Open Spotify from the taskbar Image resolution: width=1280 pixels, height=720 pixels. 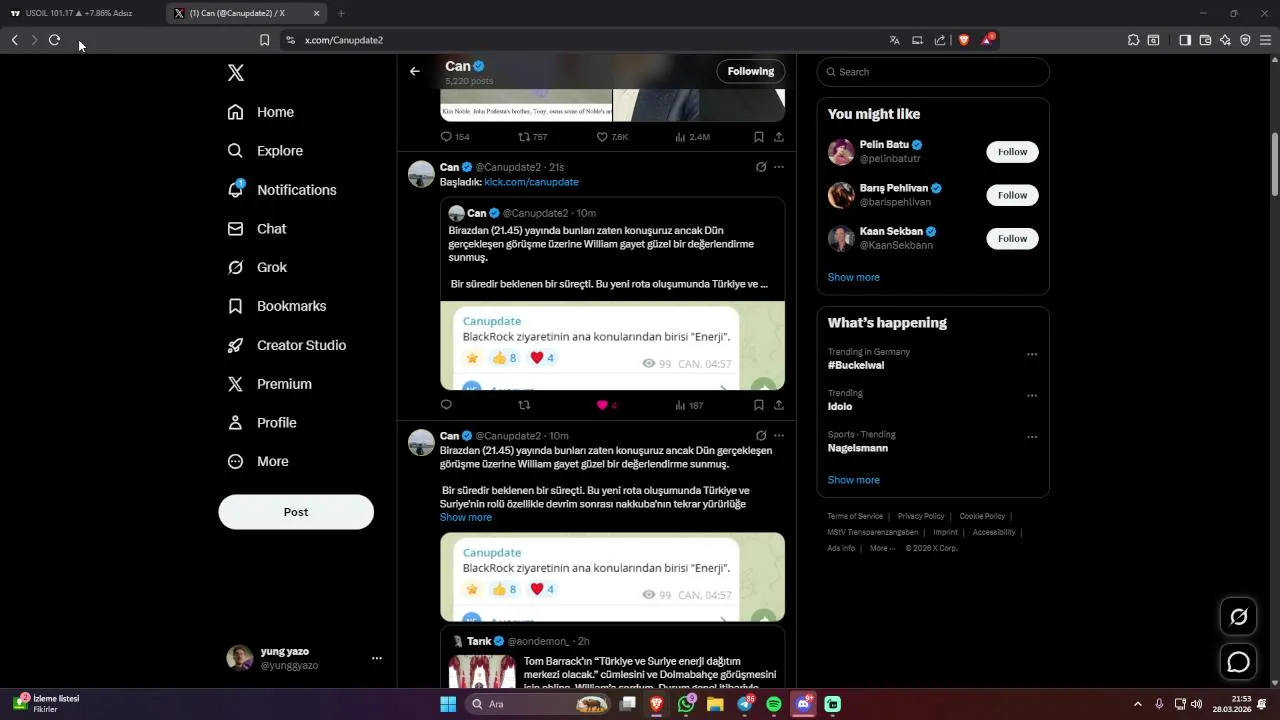[774, 704]
